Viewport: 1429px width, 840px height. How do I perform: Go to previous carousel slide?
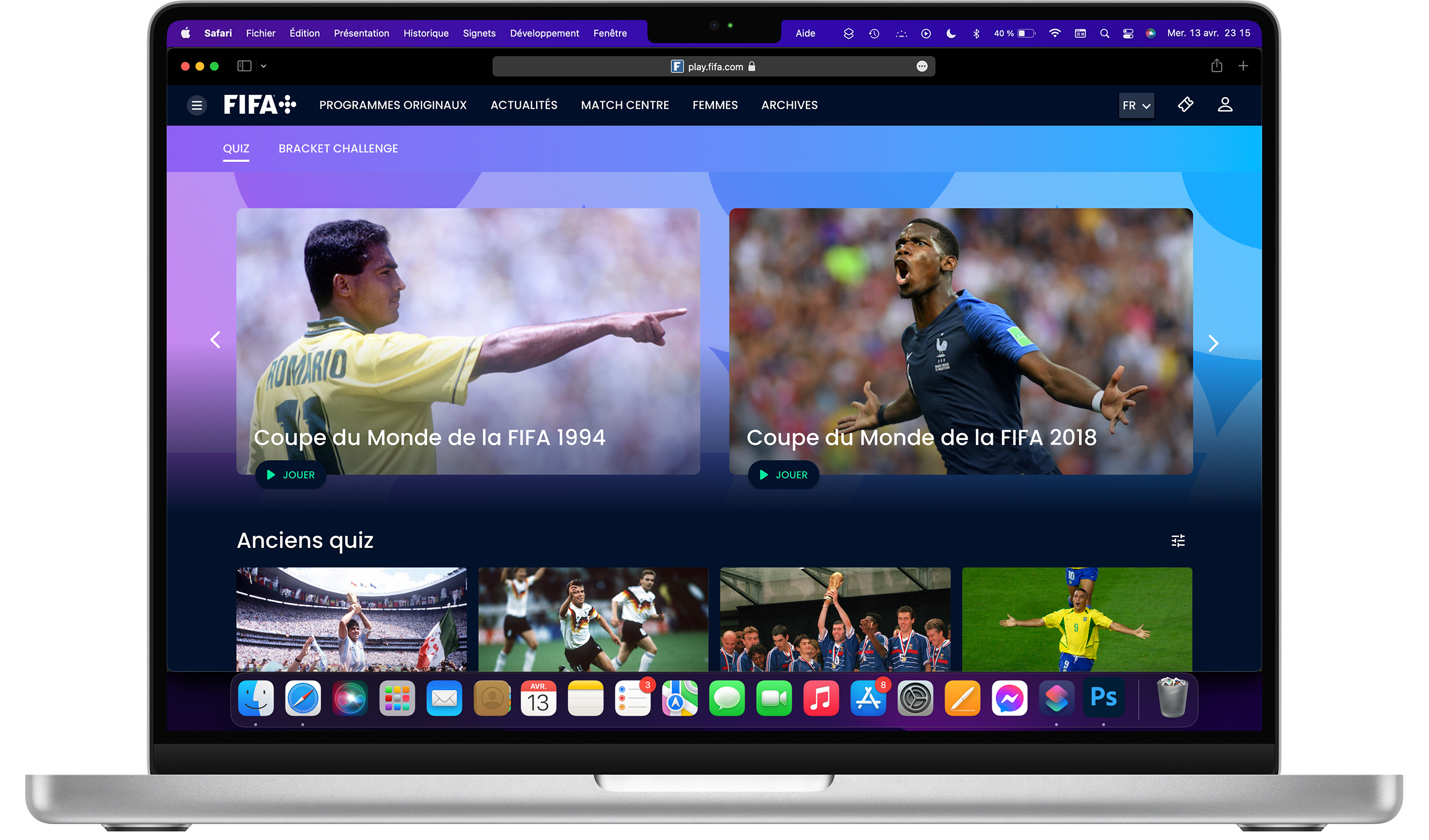(215, 340)
